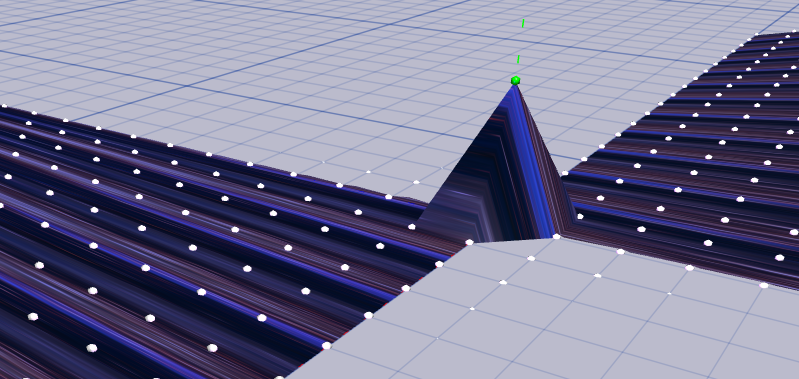Select small white dot on upper plane nearest spike
This screenshot has width=799, height=379.
416,182
